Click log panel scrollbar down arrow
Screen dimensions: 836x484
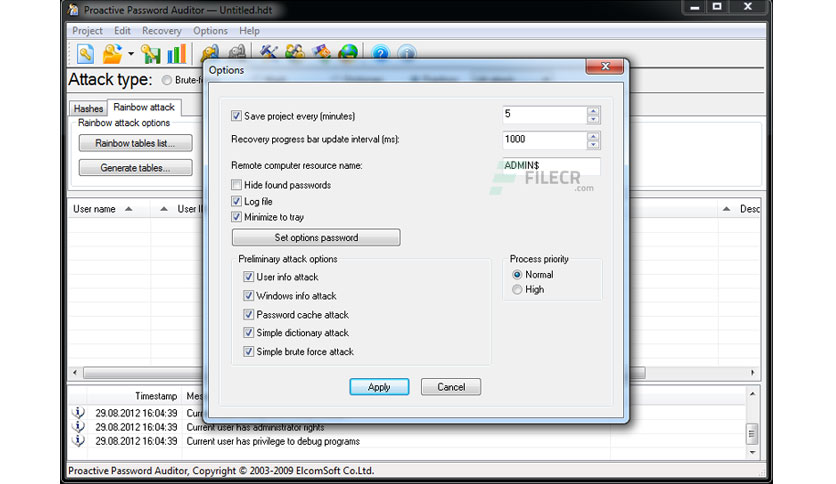coord(752,452)
